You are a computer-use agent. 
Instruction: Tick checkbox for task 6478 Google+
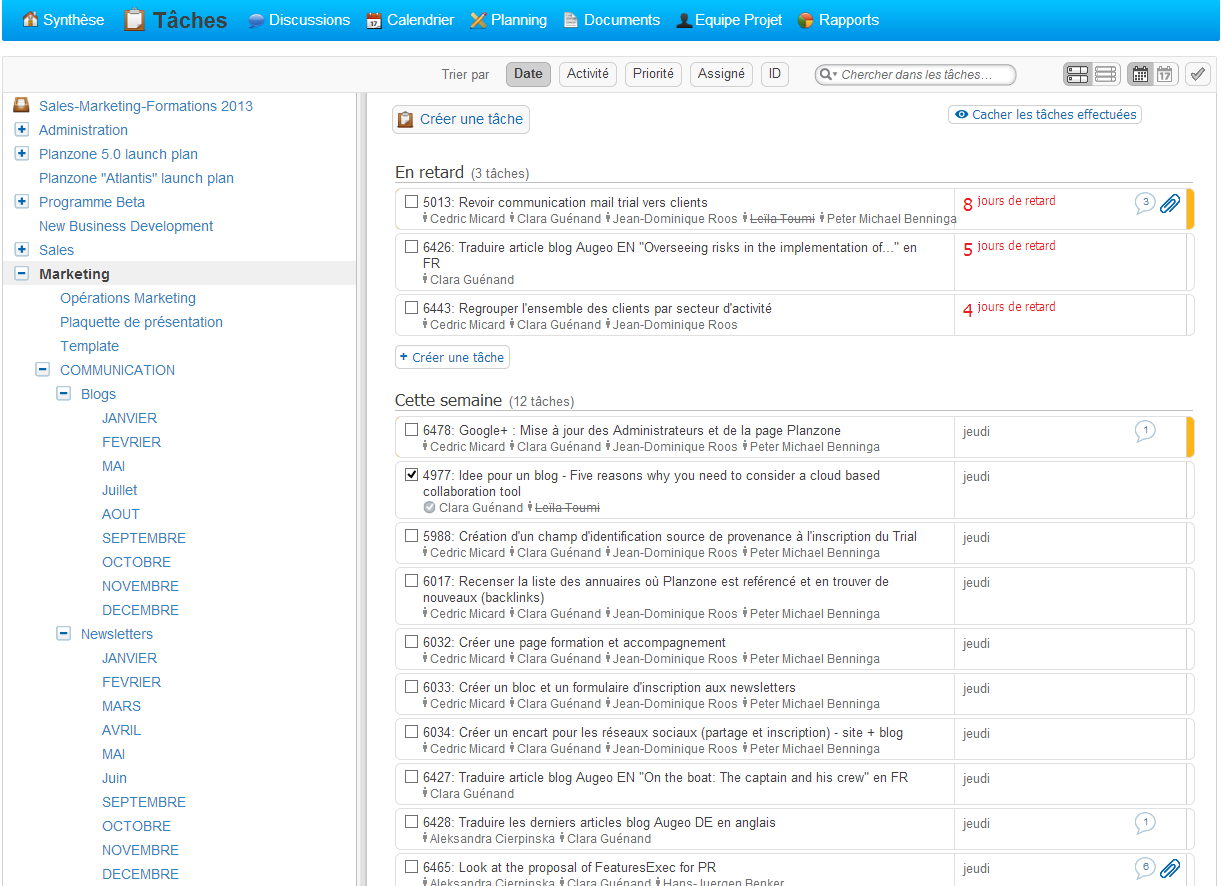click(x=411, y=429)
